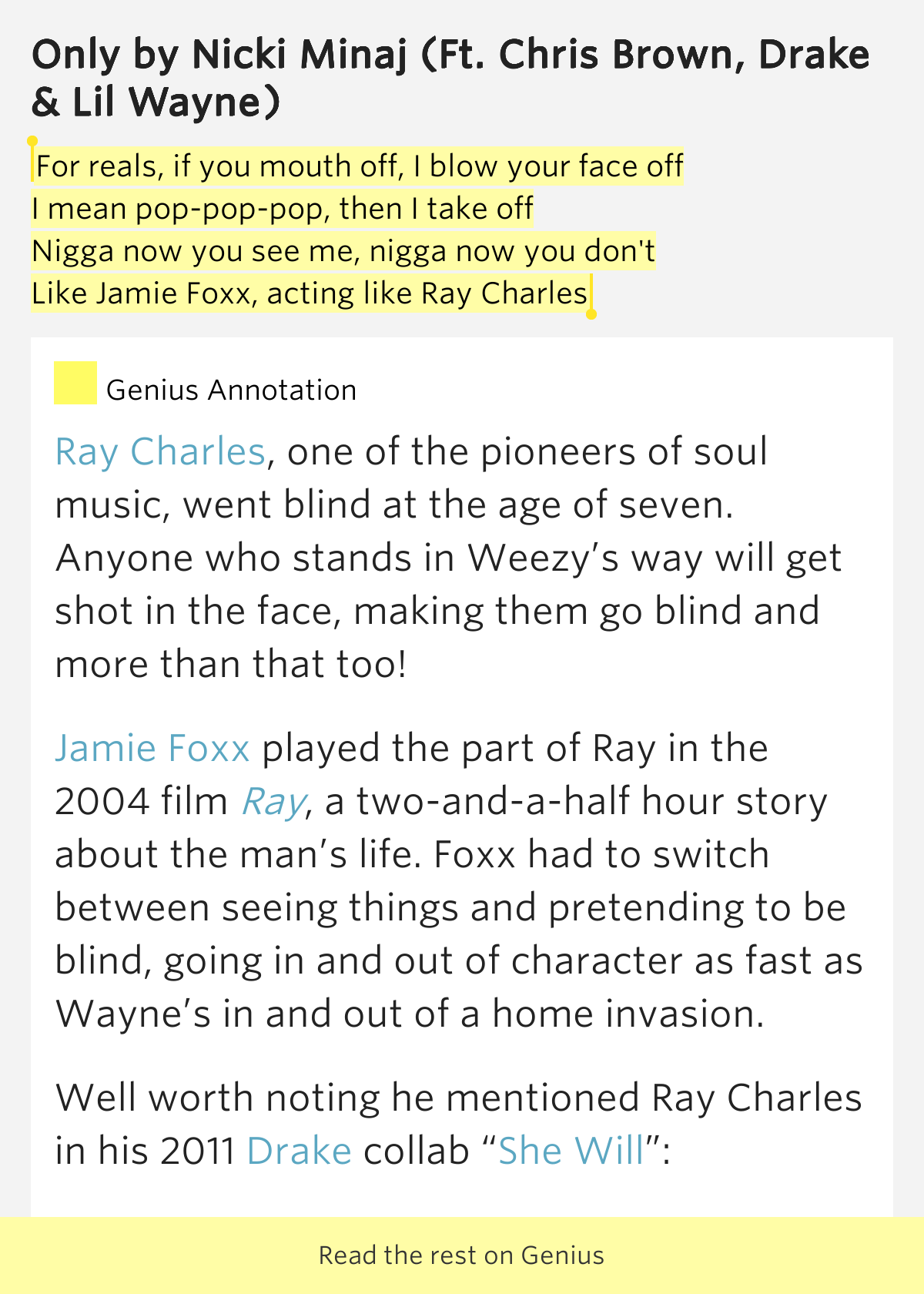Click 'Nicki Minaj' in the title heading

(x=300, y=55)
